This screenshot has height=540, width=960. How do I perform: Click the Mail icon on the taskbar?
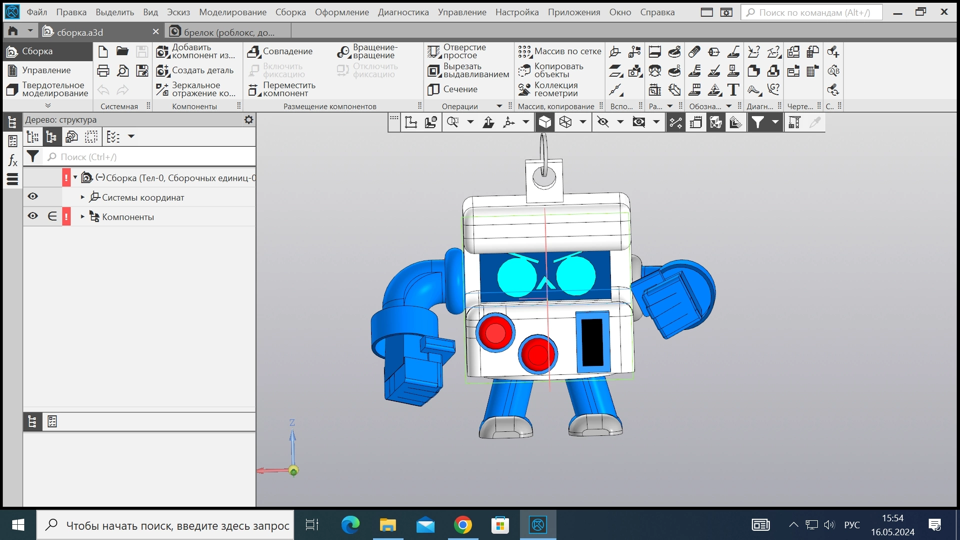point(426,525)
